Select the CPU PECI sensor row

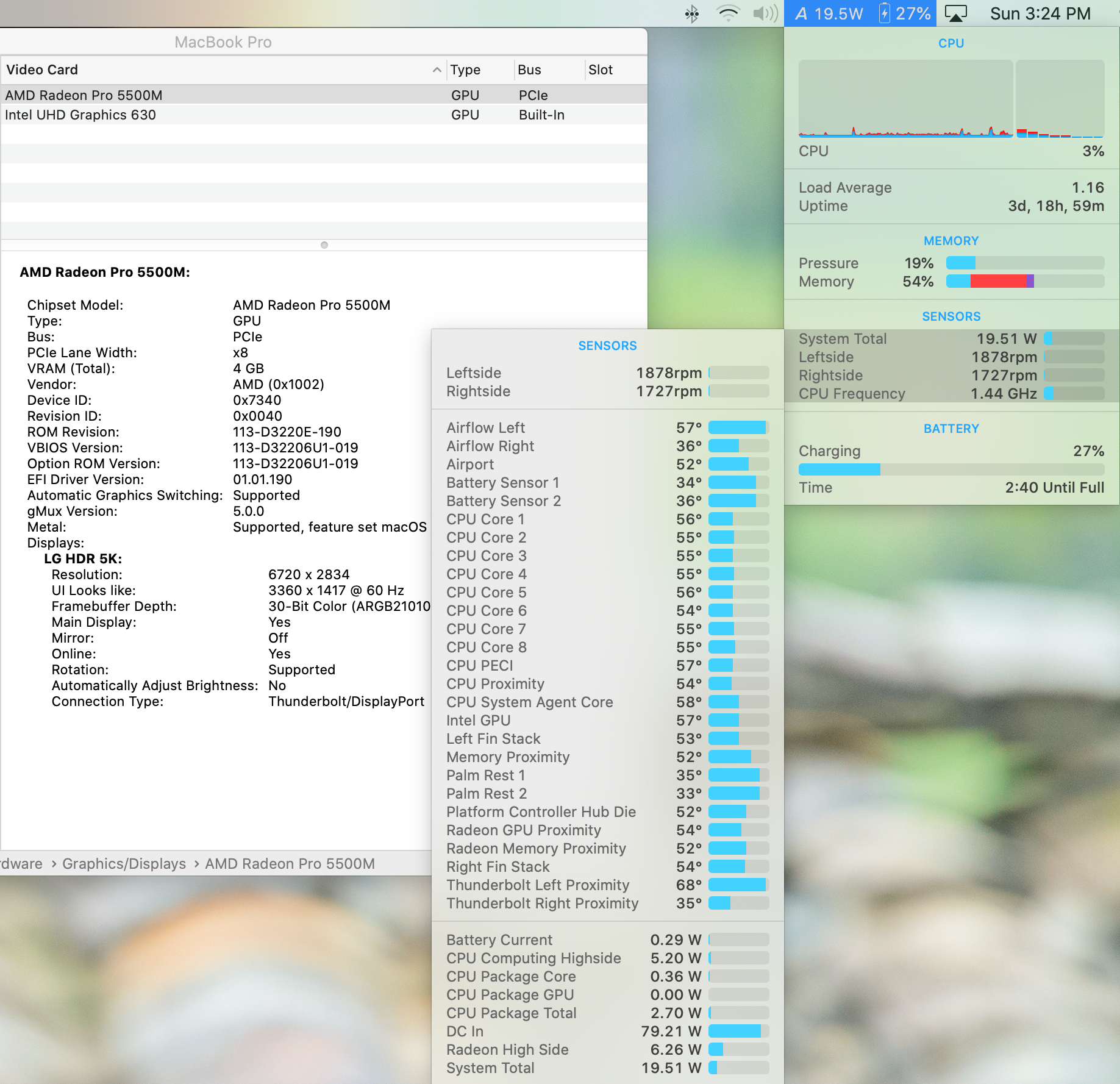point(607,665)
